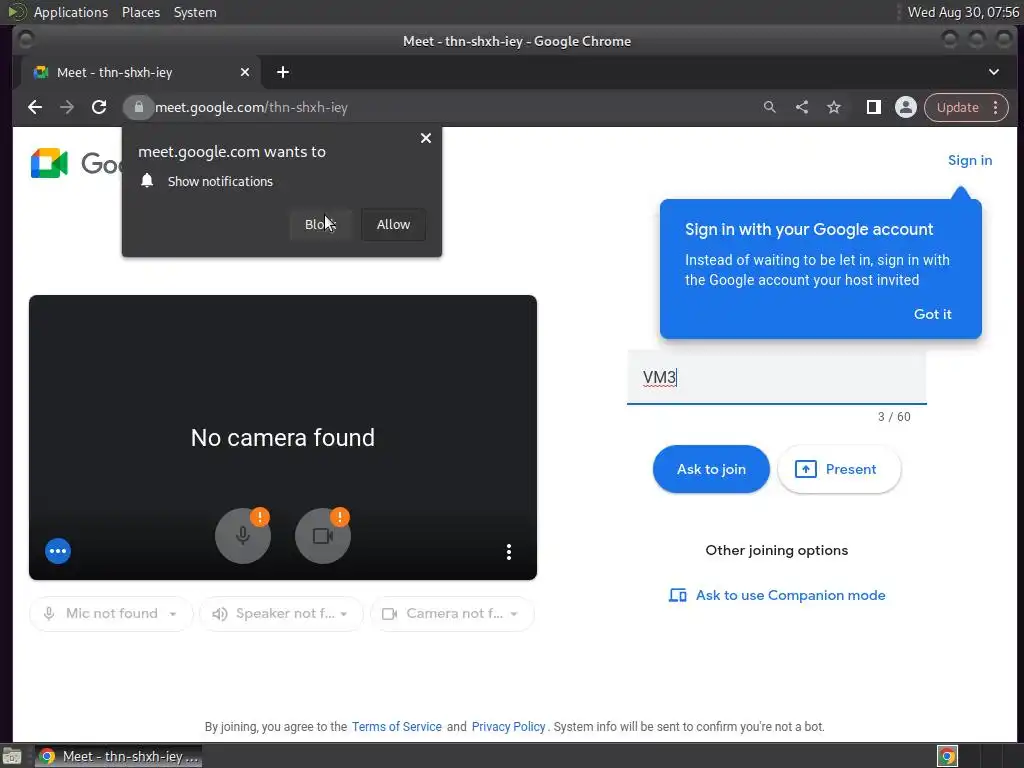Open the Chrome profile avatar
The height and width of the screenshot is (768, 1024).
coord(905,107)
